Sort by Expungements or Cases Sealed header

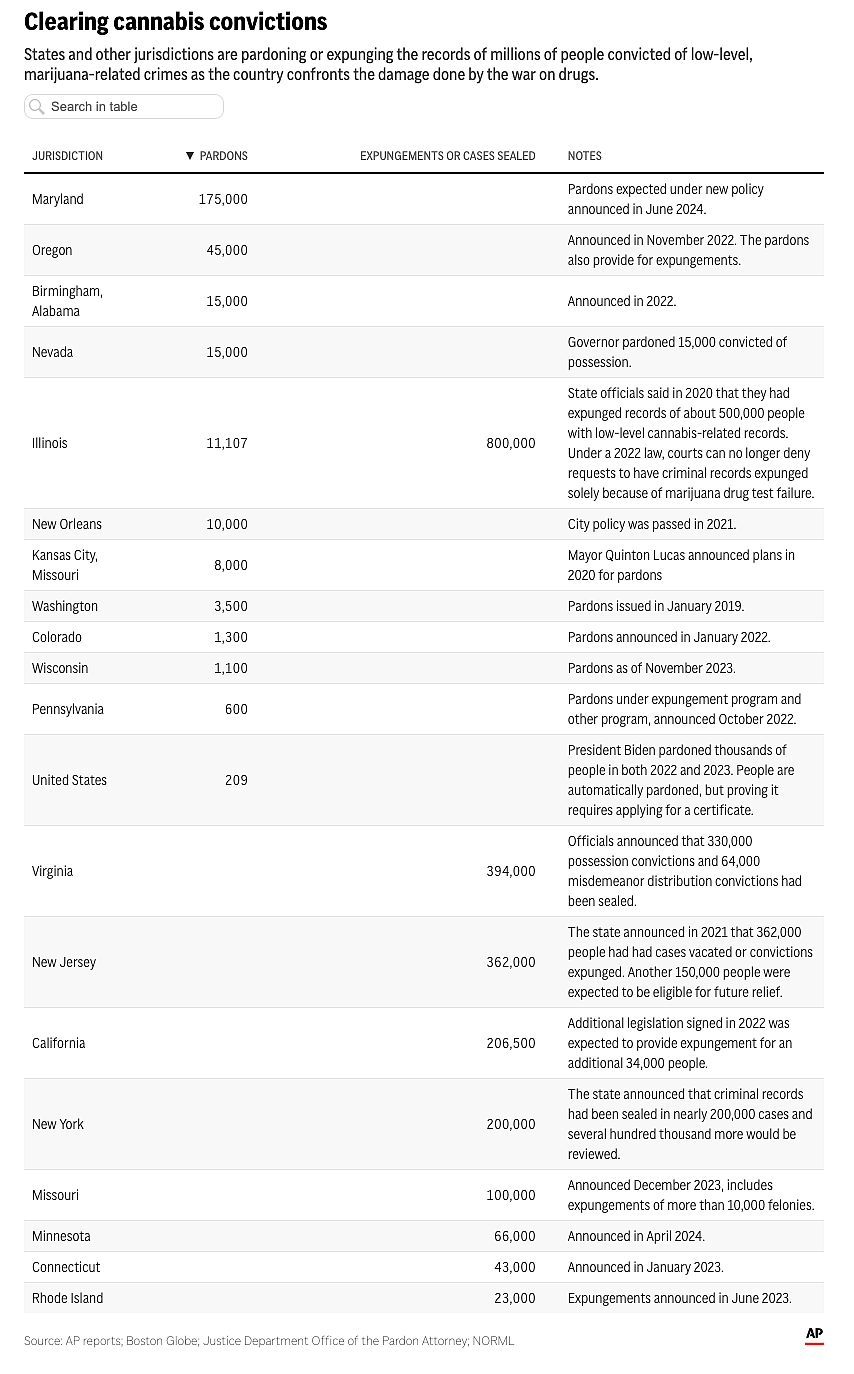[447, 156]
